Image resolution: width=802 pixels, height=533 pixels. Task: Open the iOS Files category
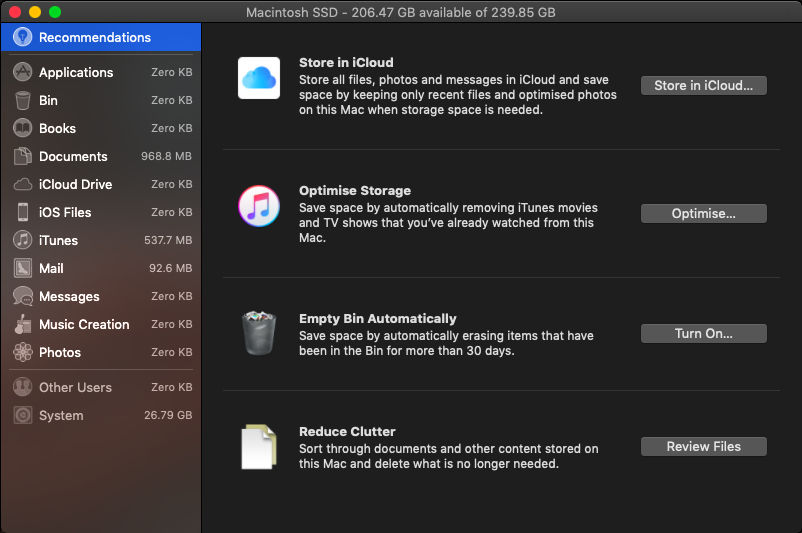tap(65, 212)
